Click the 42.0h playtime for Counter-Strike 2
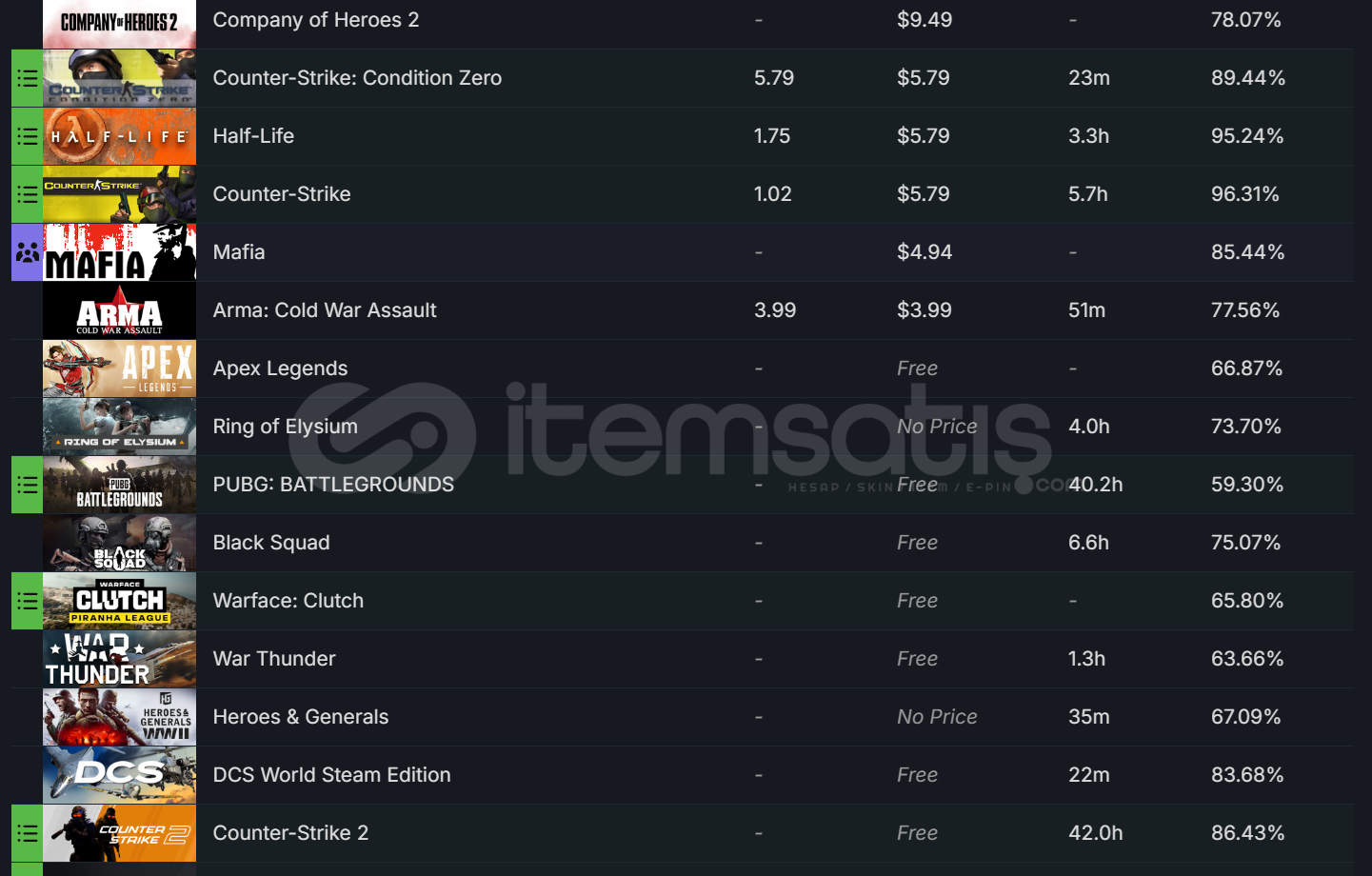Image resolution: width=1372 pixels, height=876 pixels. pyautogui.click(x=1096, y=833)
